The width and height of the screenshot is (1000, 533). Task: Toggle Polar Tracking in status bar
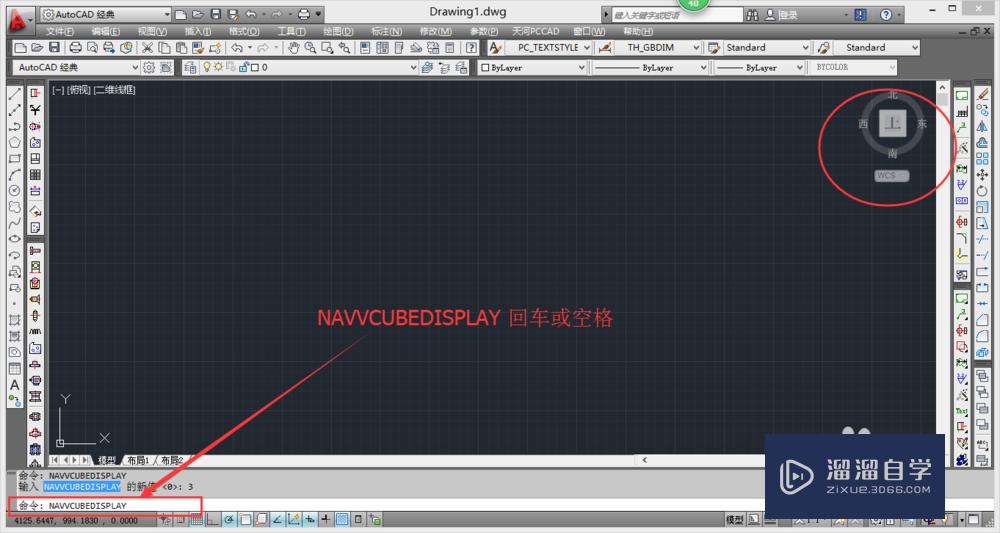(x=229, y=520)
